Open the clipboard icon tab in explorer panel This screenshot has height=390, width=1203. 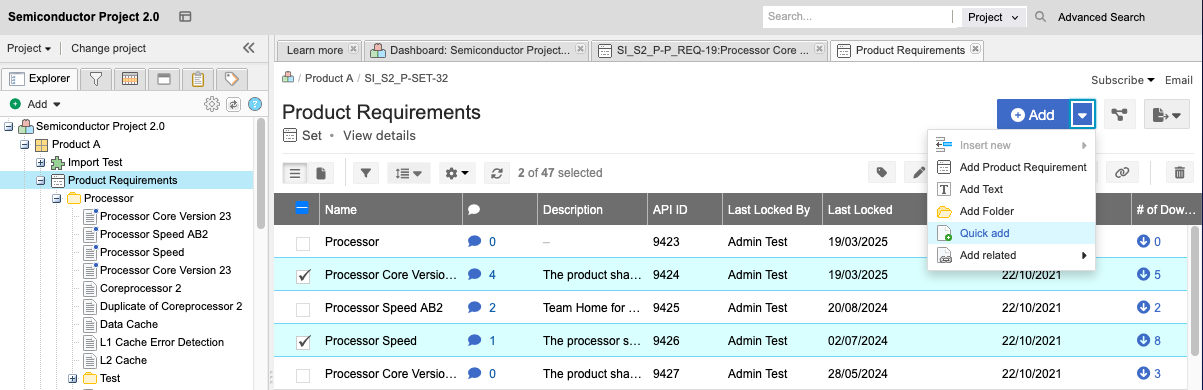197,78
